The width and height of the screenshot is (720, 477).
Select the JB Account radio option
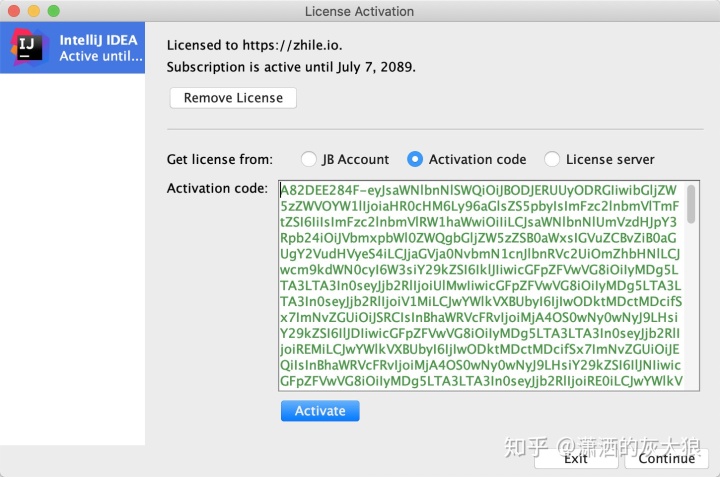(309, 159)
